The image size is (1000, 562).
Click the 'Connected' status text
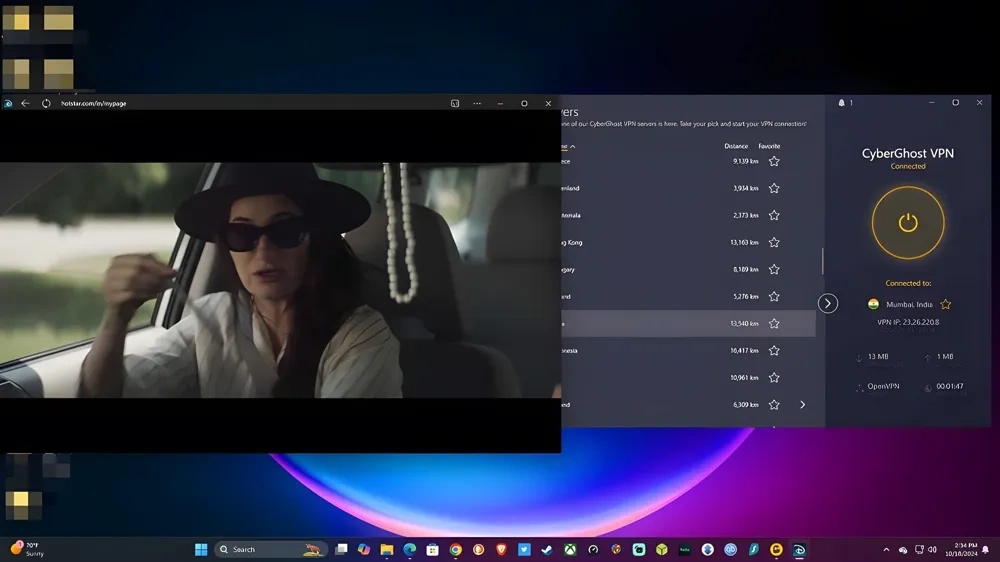click(908, 166)
